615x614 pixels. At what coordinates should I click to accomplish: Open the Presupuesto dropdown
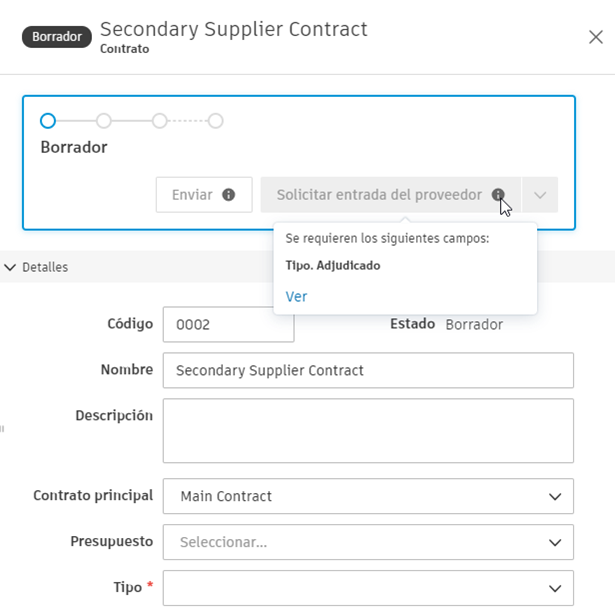click(x=368, y=542)
